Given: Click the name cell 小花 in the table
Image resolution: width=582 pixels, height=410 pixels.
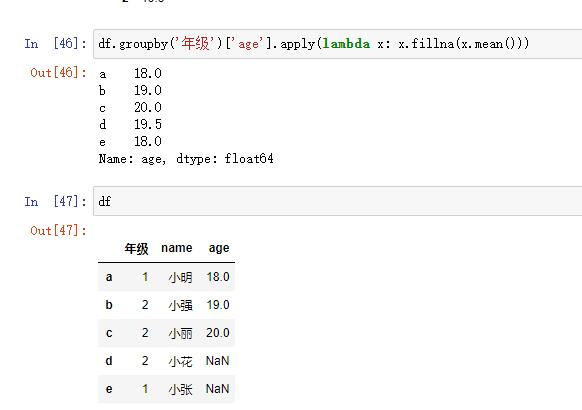Looking at the screenshot, I should tap(180, 361).
